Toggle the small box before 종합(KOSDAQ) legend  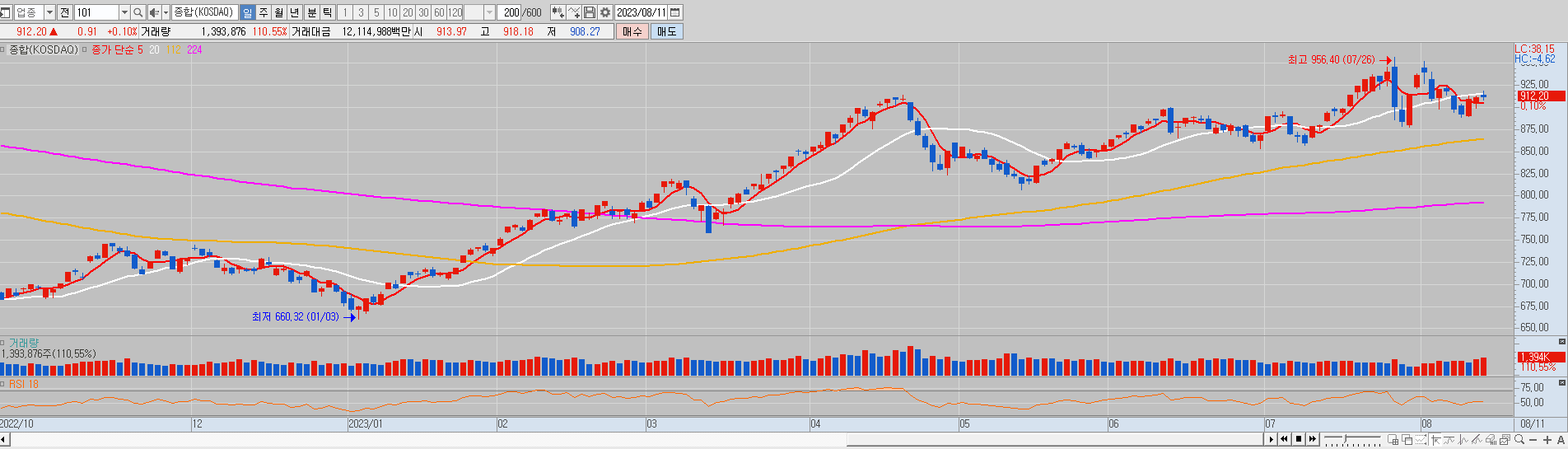click(2, 49)
